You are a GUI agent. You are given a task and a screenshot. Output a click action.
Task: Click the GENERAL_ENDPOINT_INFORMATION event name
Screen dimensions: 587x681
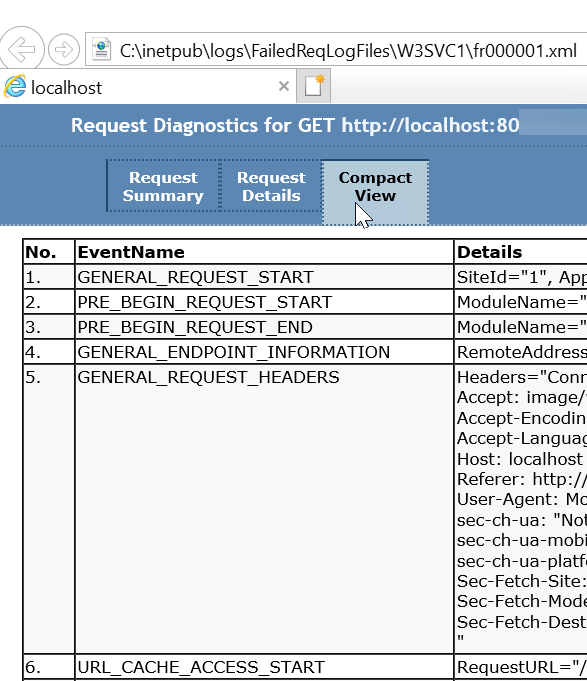pos(234,352)
